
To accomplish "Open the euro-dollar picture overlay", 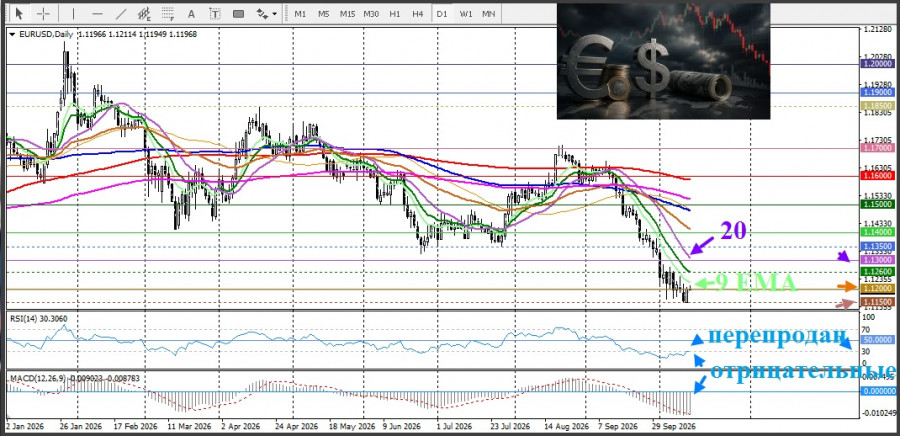I will (x=663, y=61).
